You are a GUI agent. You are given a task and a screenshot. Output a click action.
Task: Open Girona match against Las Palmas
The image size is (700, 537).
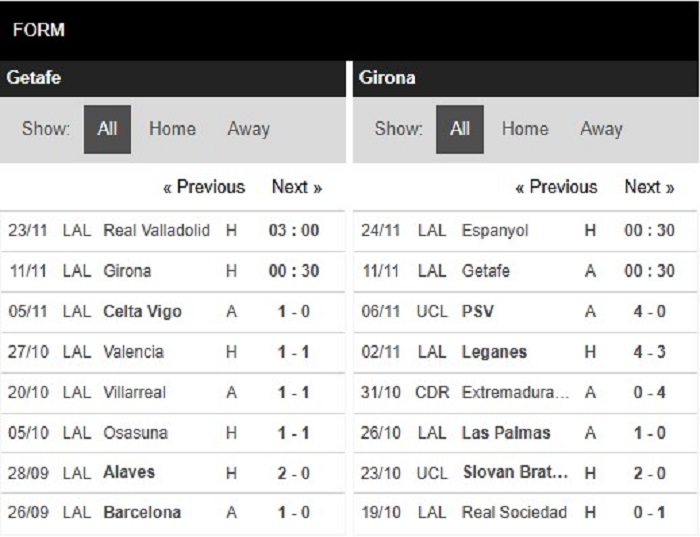[x=525, y=433]
